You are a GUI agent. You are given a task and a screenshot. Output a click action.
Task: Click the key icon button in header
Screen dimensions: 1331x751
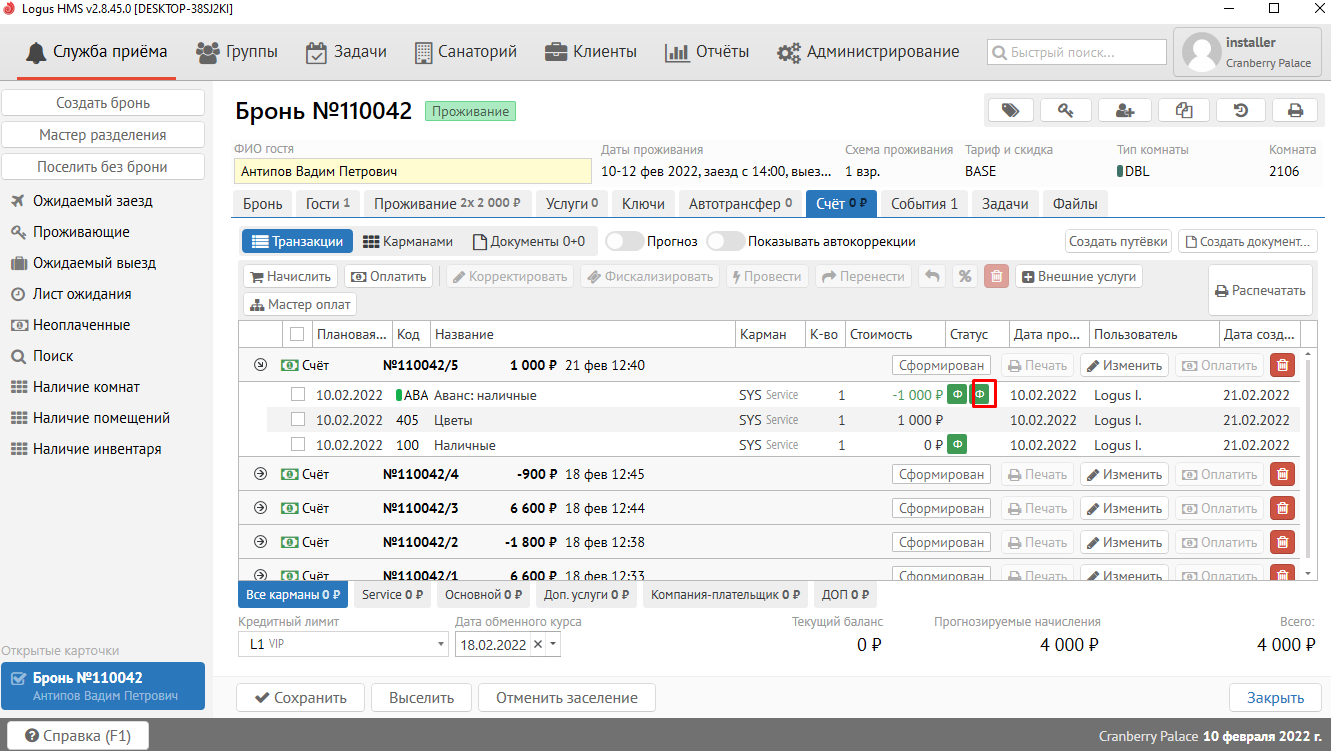point(1066,111)
